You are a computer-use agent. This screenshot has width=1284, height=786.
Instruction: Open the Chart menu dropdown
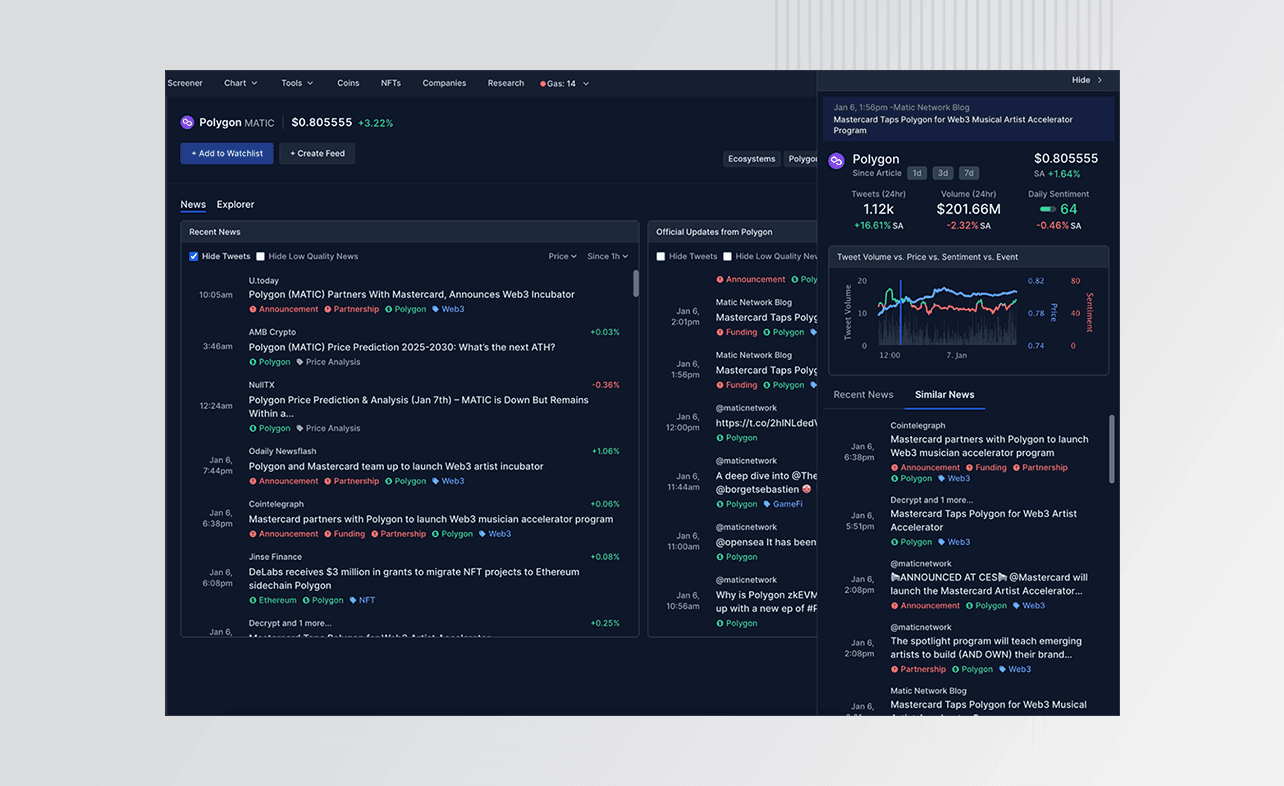coord(241,83)
